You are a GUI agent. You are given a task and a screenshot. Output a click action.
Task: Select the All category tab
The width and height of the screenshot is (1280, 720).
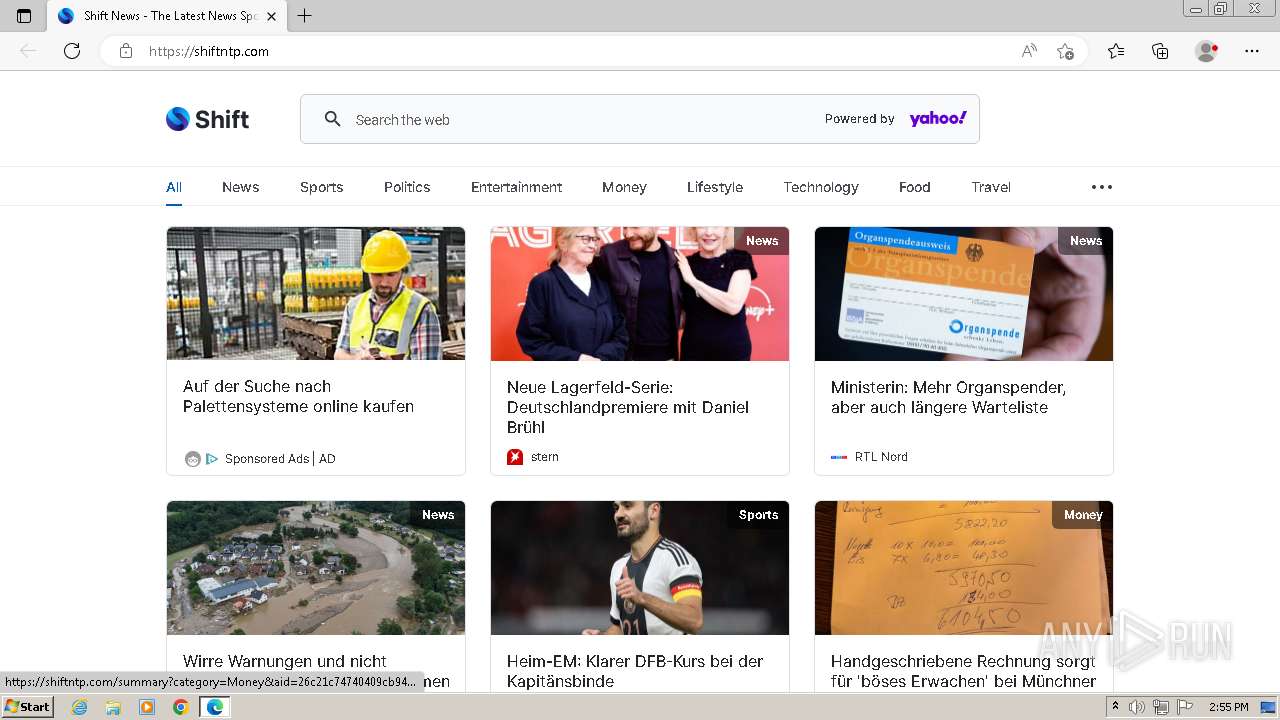(174, 187)
